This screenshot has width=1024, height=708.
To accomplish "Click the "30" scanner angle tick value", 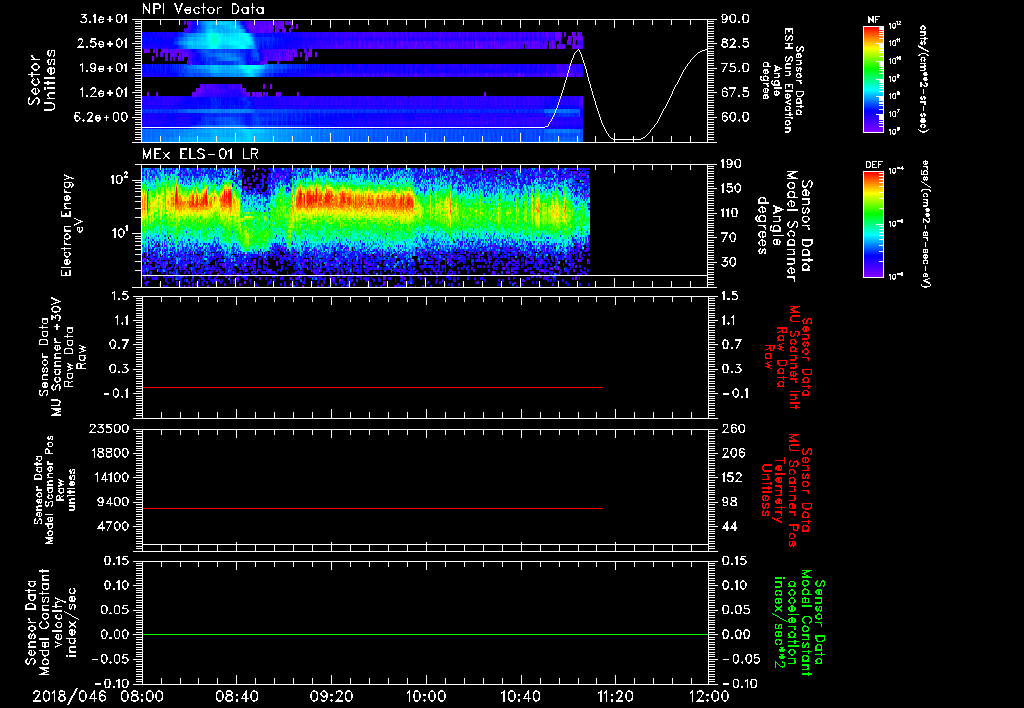I will click(729, 262).
